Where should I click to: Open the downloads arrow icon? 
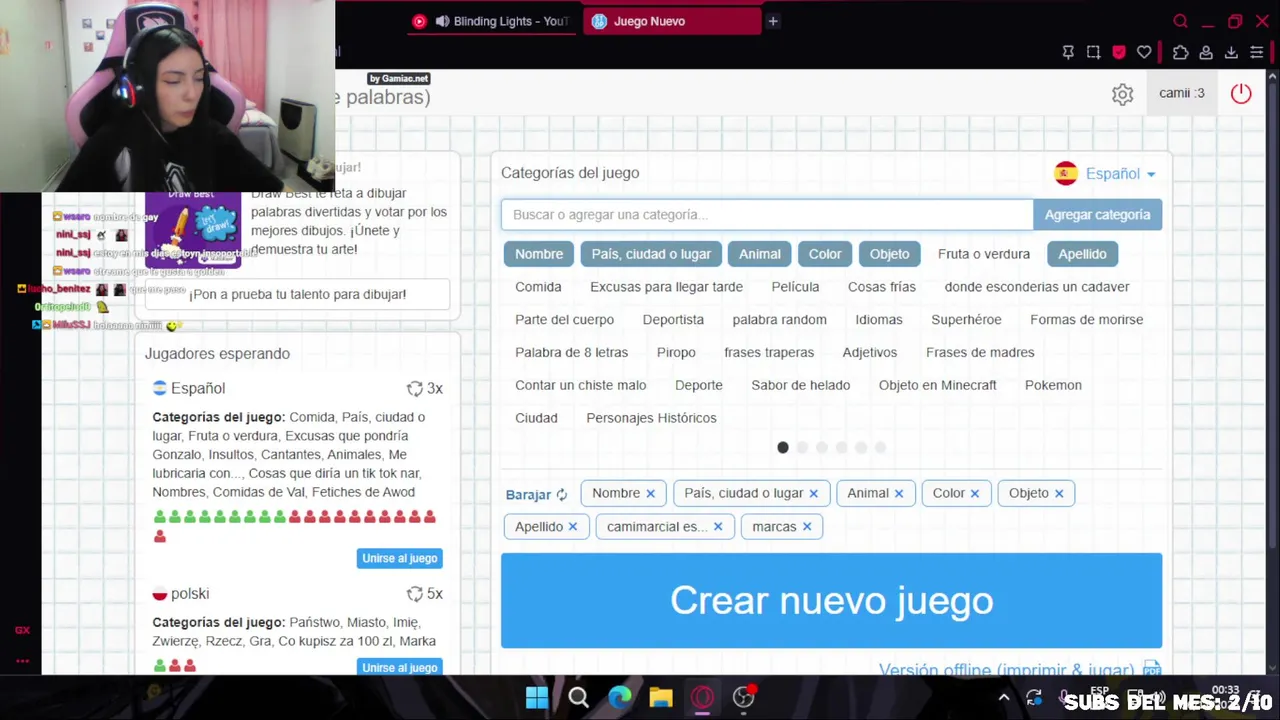point(1231,52)
